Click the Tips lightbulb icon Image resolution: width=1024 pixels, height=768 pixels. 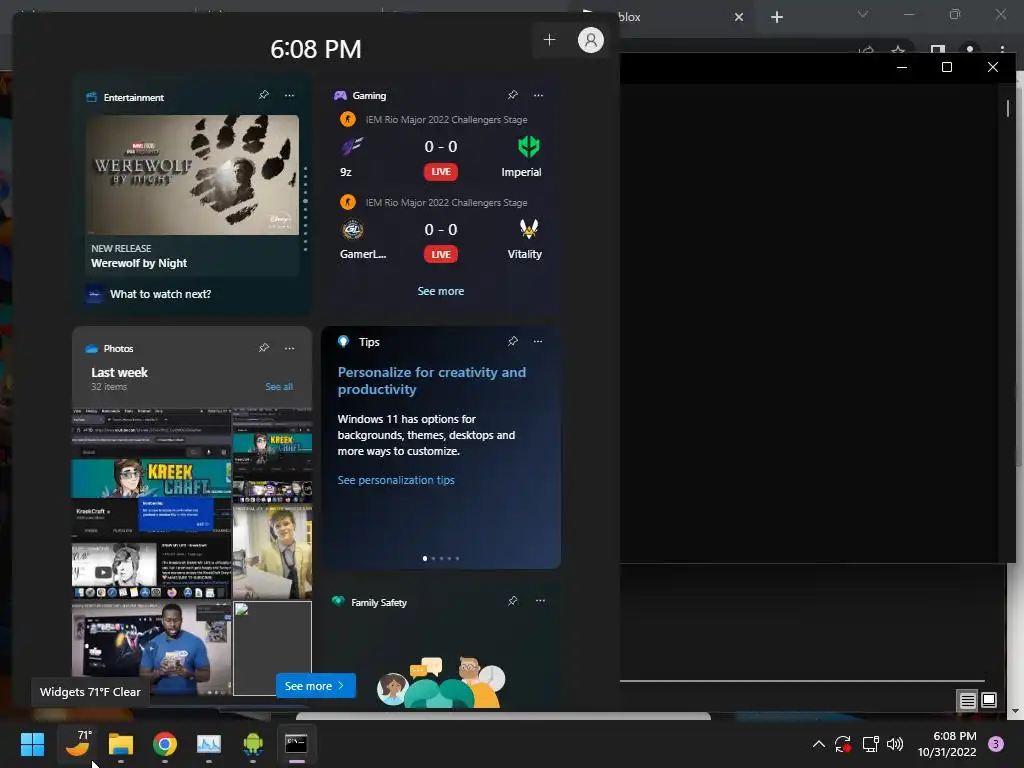coord(344,341)
